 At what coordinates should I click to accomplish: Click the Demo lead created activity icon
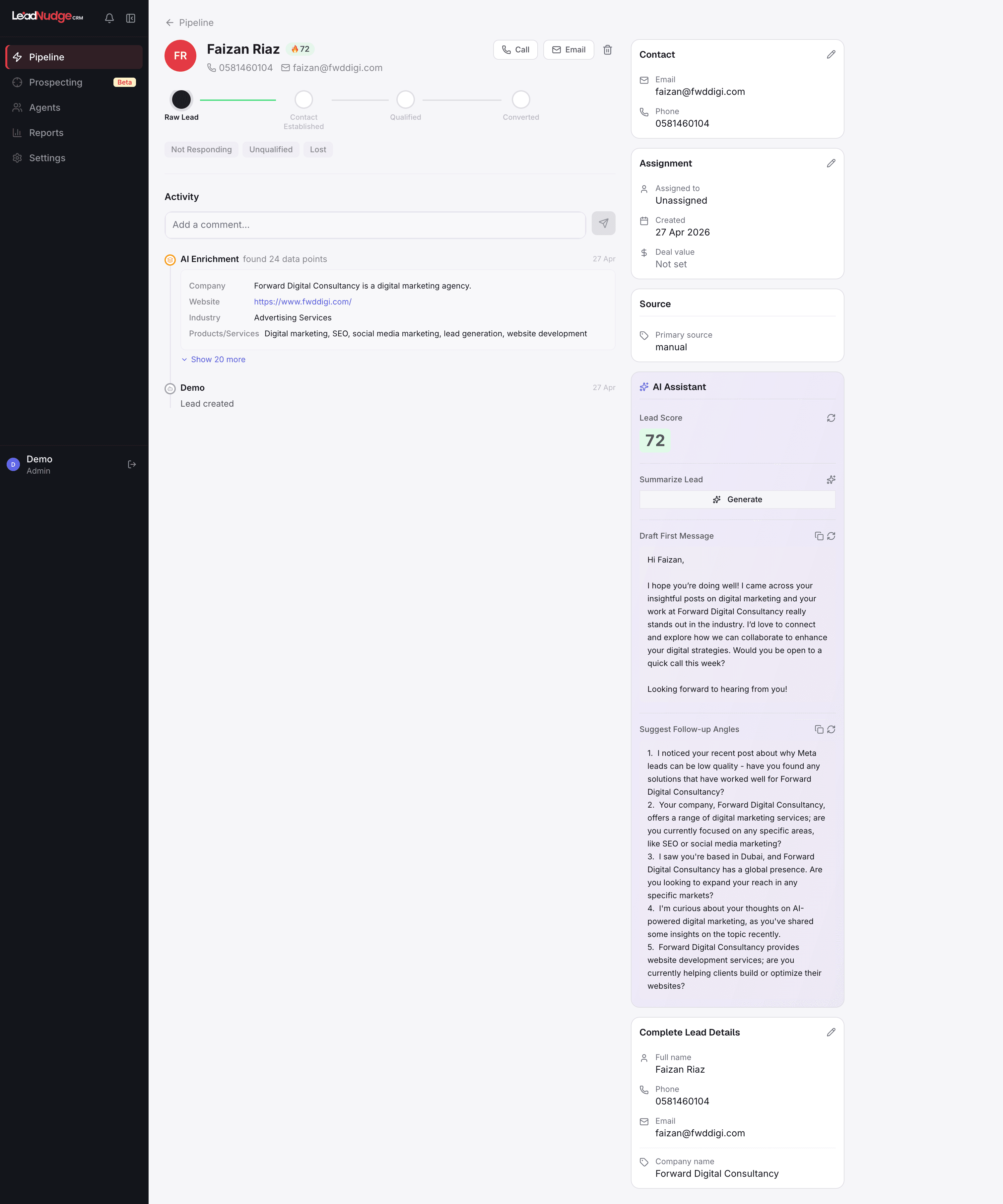(x=170, y=389)
